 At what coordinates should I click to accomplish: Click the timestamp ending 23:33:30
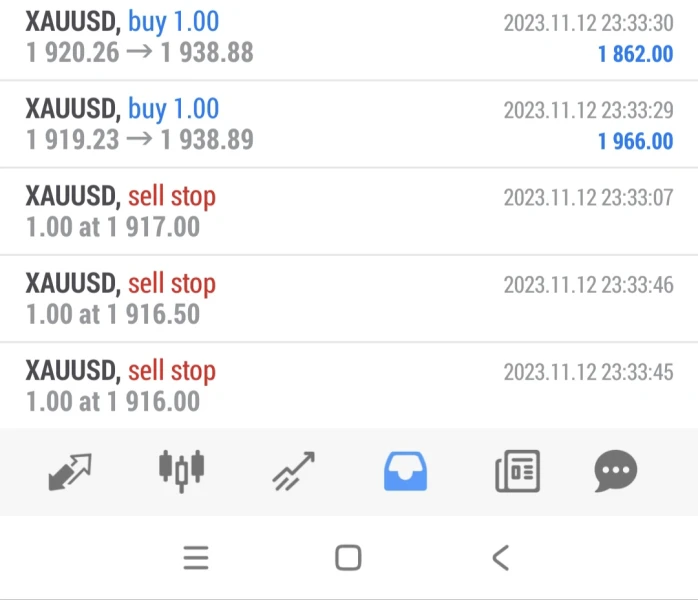(588, 23)
